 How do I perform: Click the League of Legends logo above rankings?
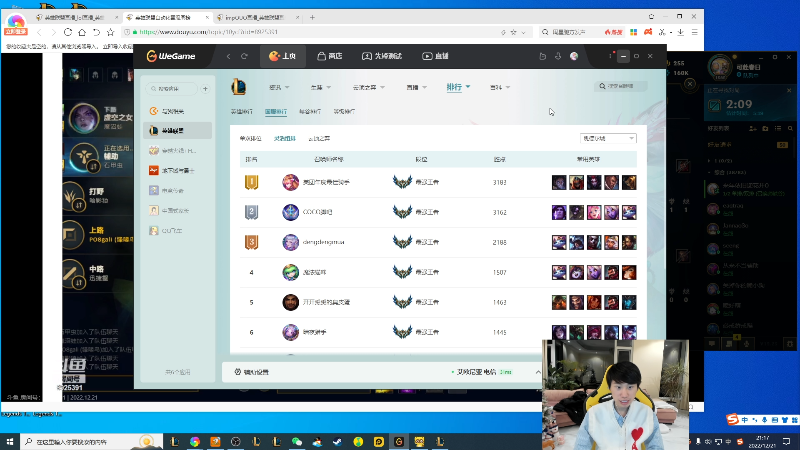(238, 87)
